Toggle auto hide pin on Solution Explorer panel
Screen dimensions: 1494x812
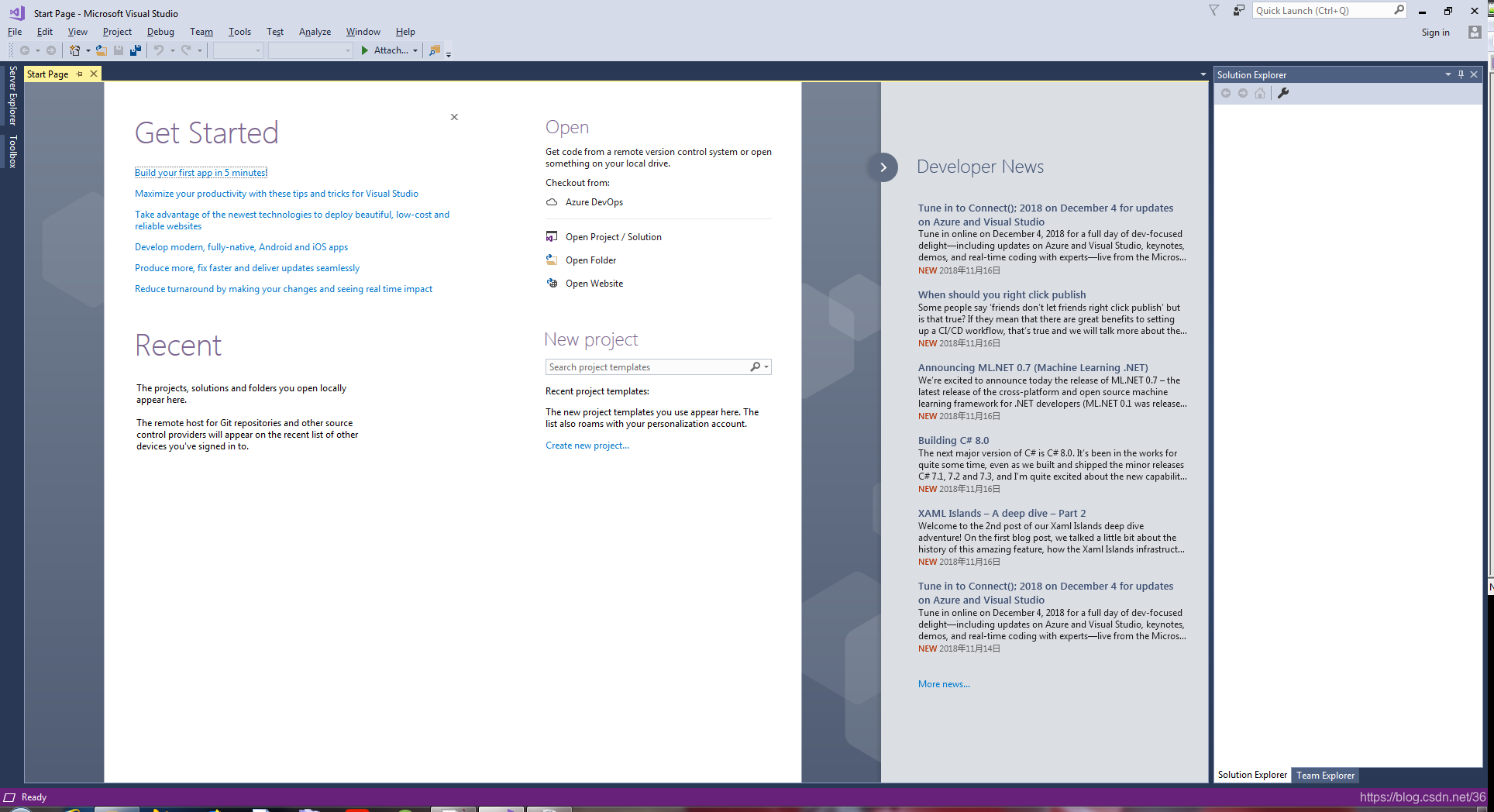[x=1461, y=74]
